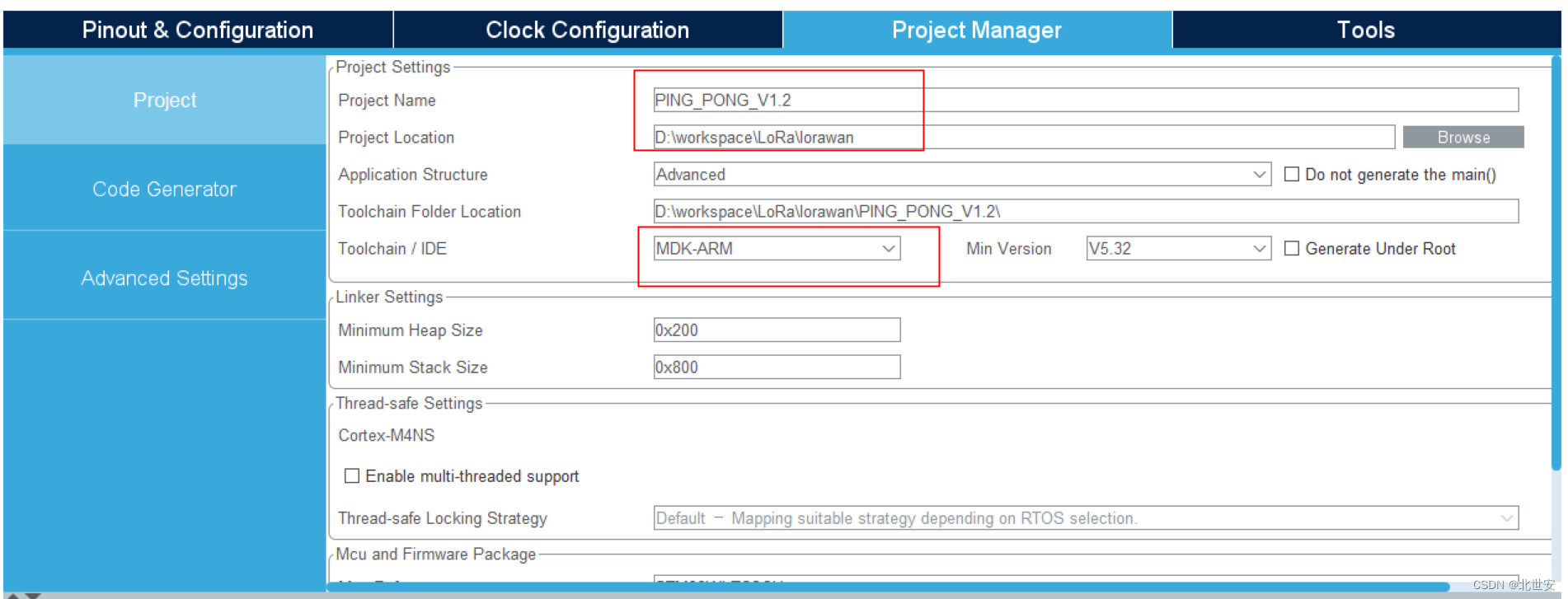Open the Toolchain / IDE dropdown
1568x599 pixels.
coord(777,248)
